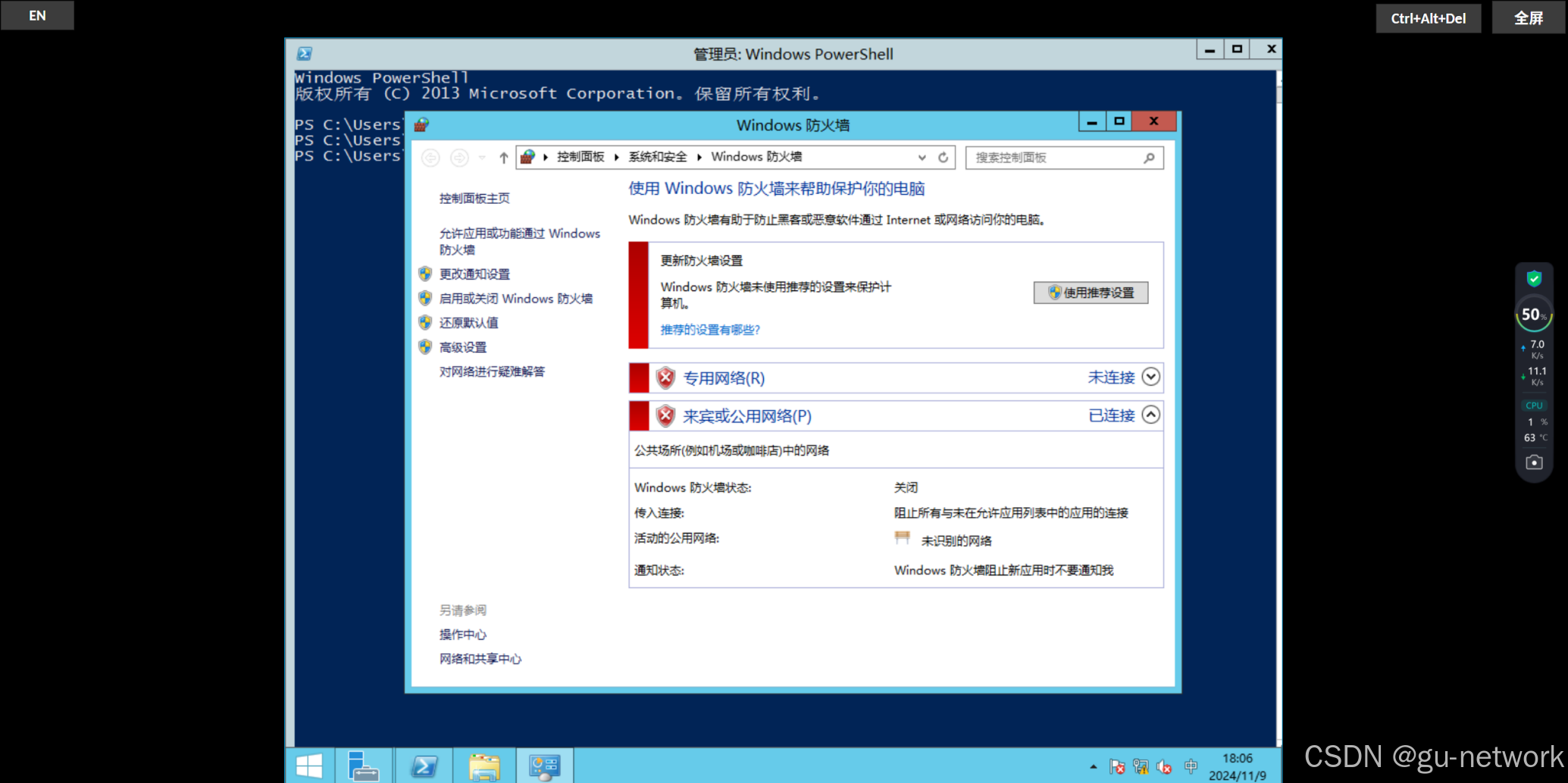The image size is (1568, 783).
Task: Open the address bar history dropdown
Action: 922,158
